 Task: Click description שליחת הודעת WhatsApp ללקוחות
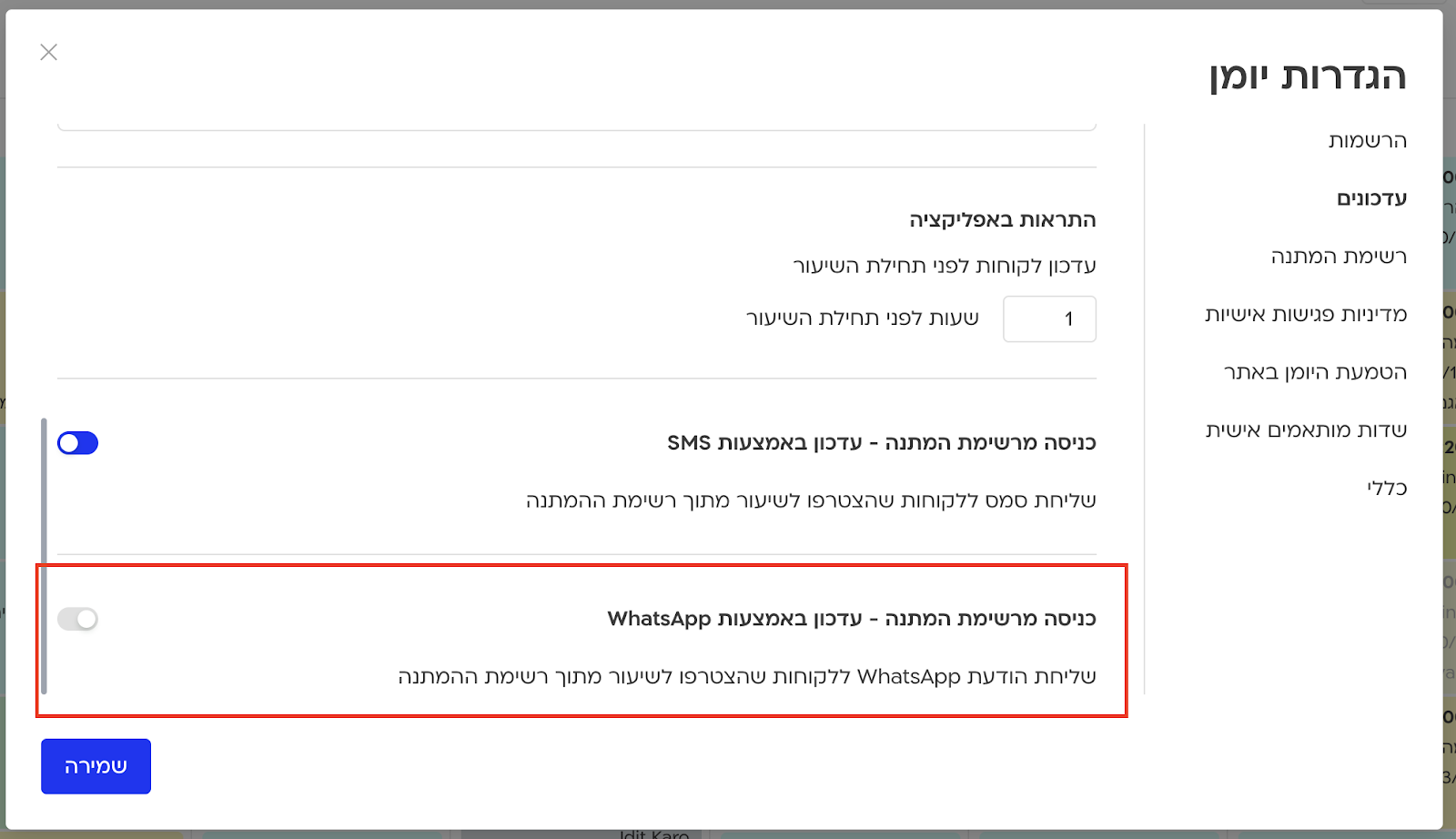(747, 676)
